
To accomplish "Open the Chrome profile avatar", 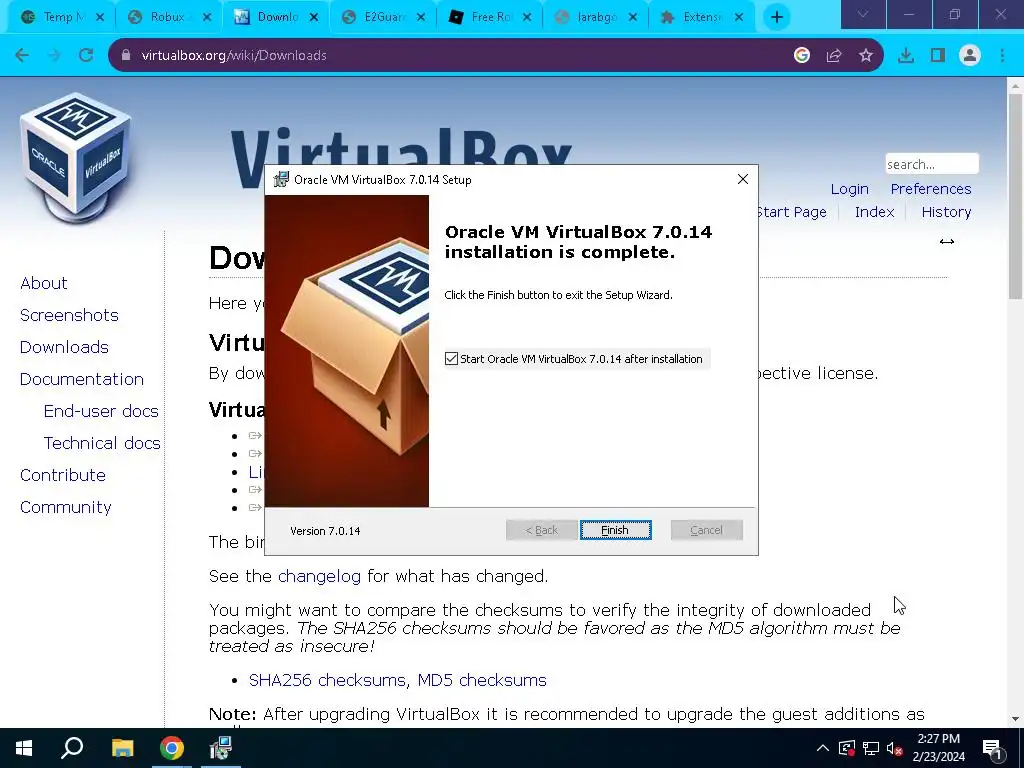I will point(970,56).
